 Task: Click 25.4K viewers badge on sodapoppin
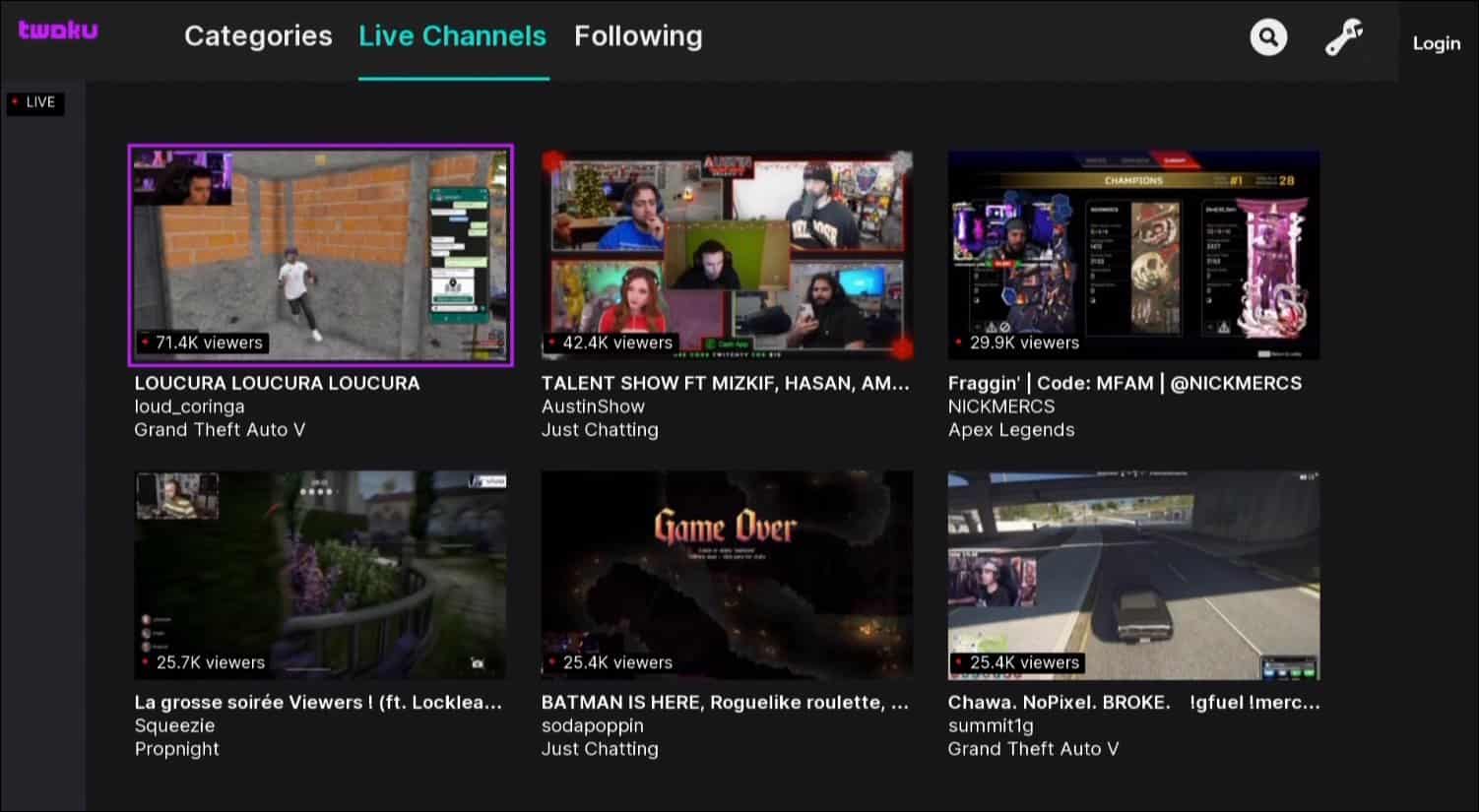click(611, 662)
